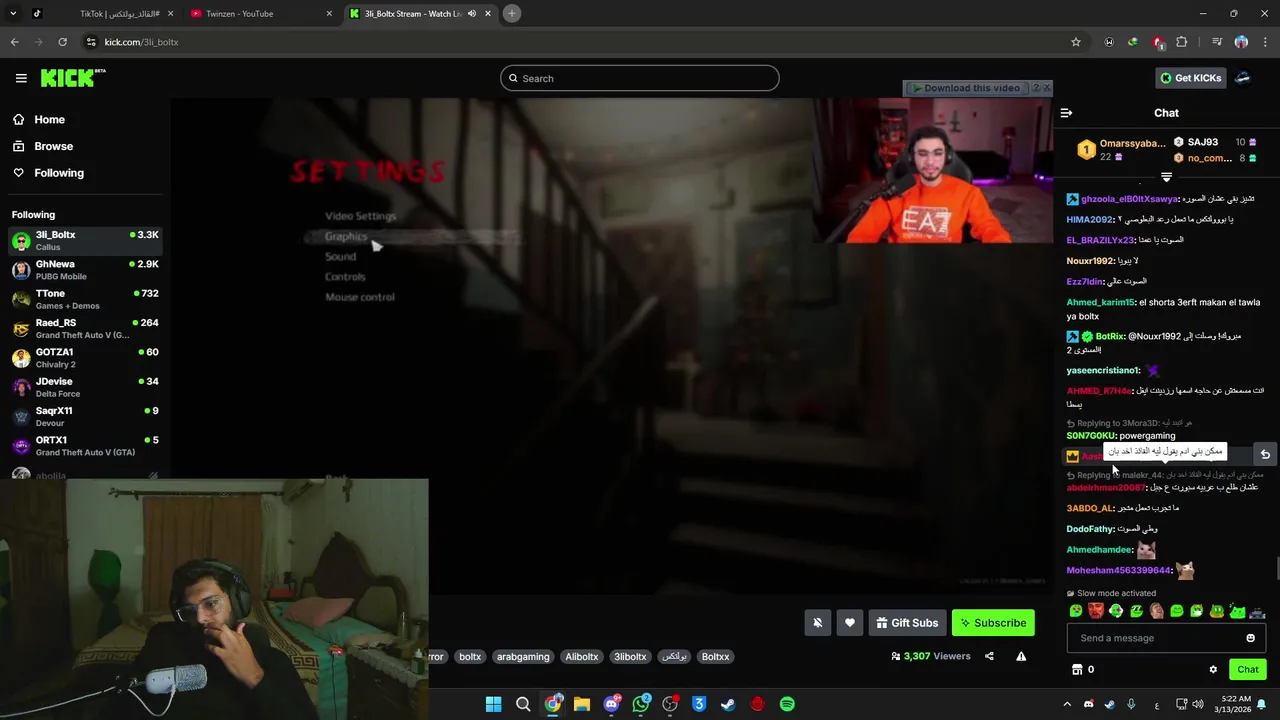Open Omarssyaba top gifter entry
1280x720 pixels.
(x=1120, y=150)
